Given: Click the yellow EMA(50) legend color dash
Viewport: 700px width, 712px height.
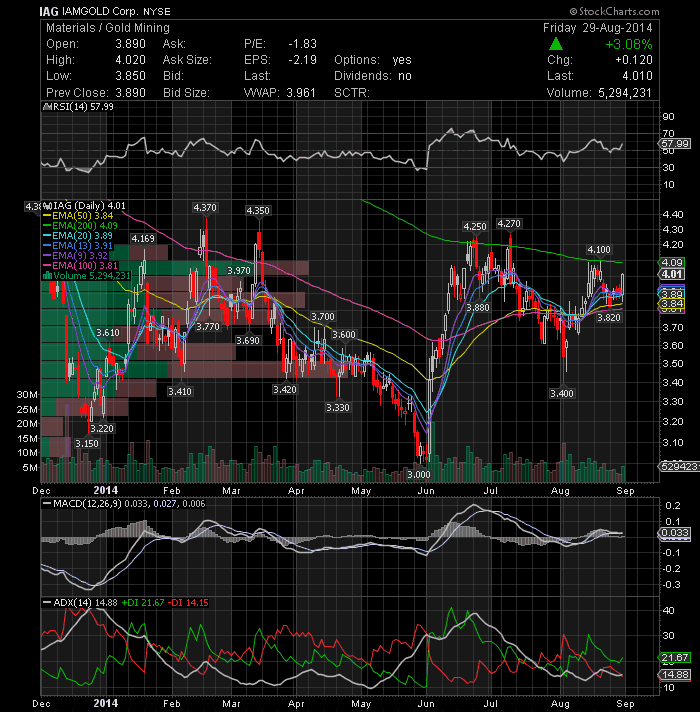Looking at the screenshot, I should 47,216.
